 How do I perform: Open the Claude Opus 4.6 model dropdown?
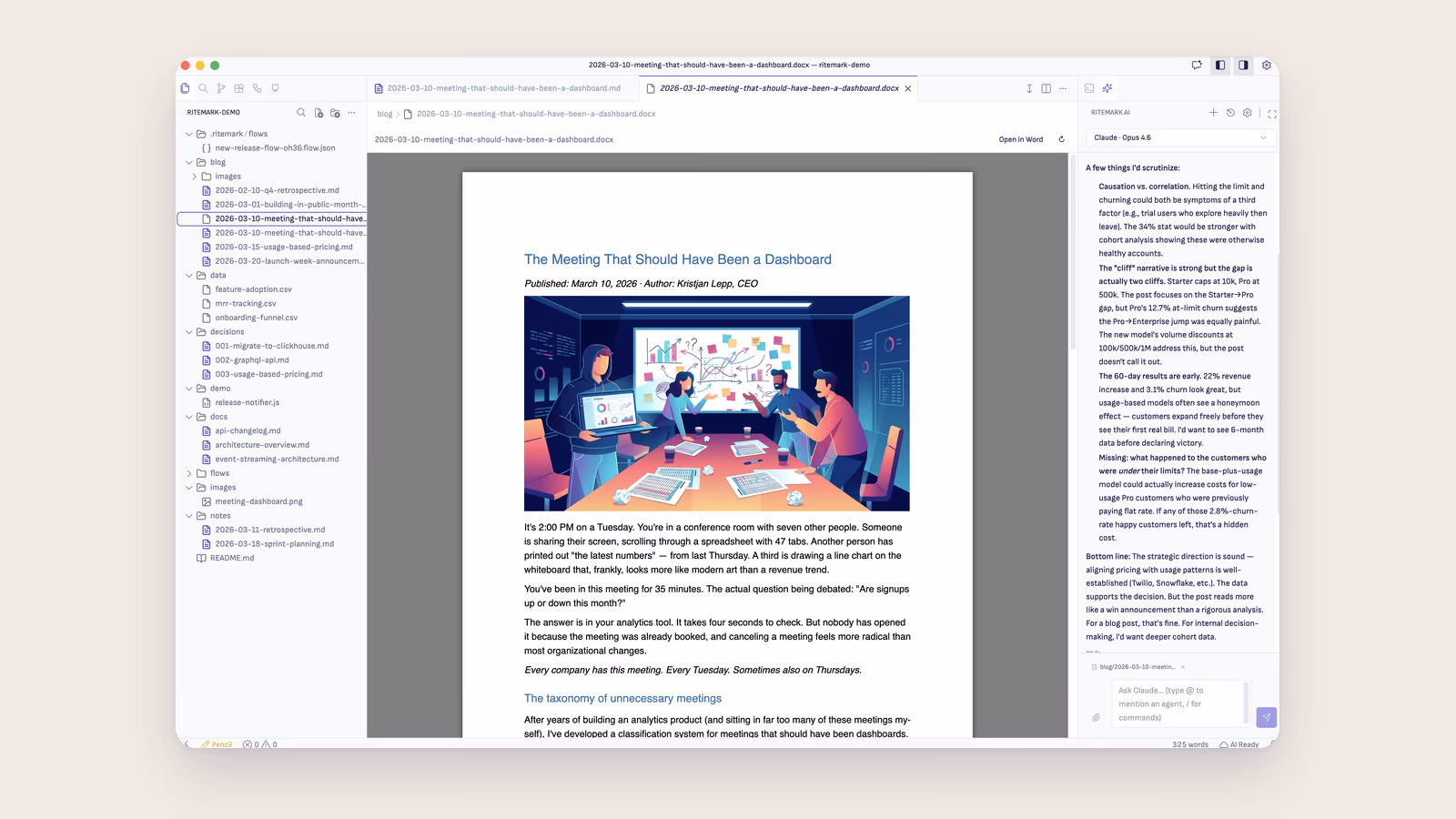point(1180,137)
